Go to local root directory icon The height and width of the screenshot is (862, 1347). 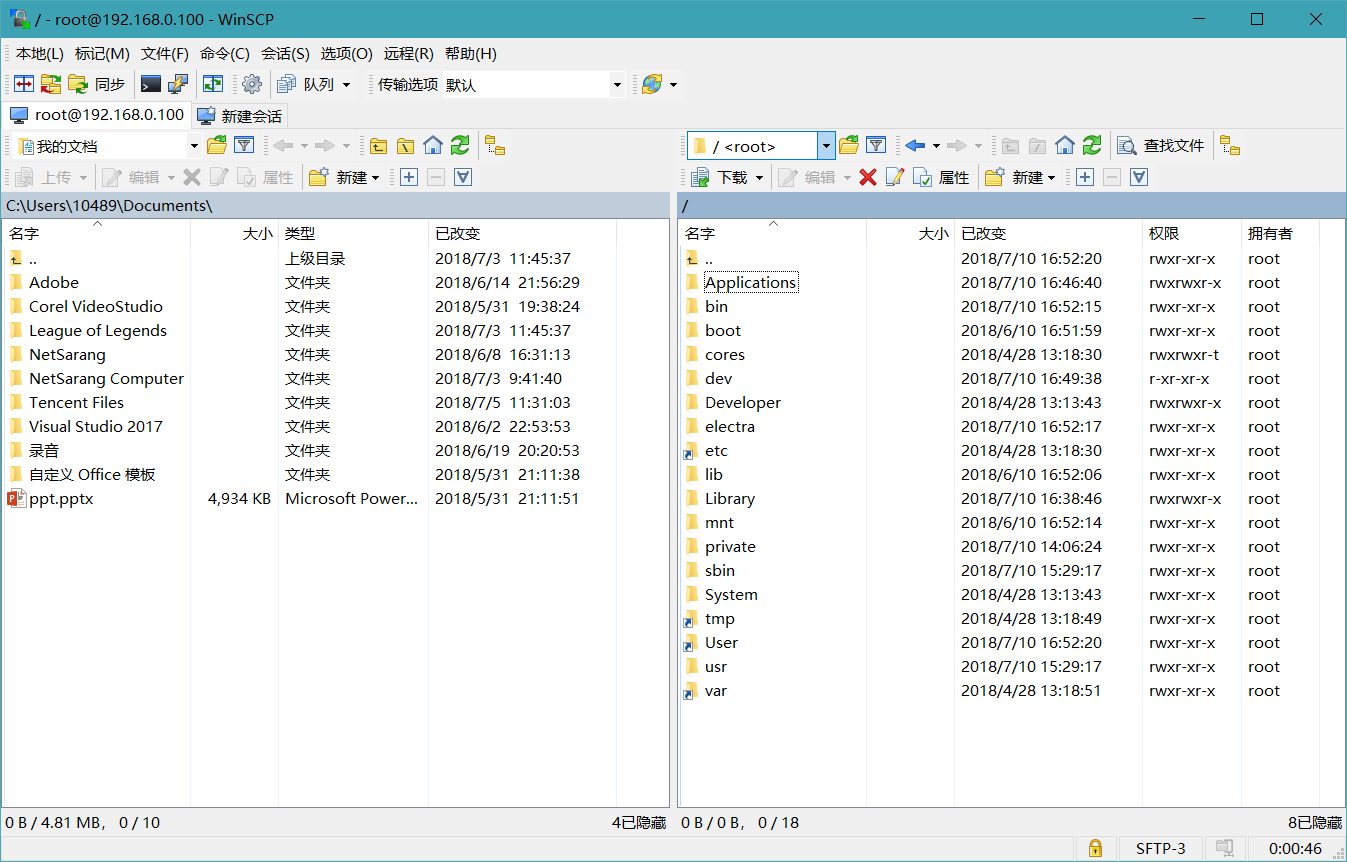[405, 146]
